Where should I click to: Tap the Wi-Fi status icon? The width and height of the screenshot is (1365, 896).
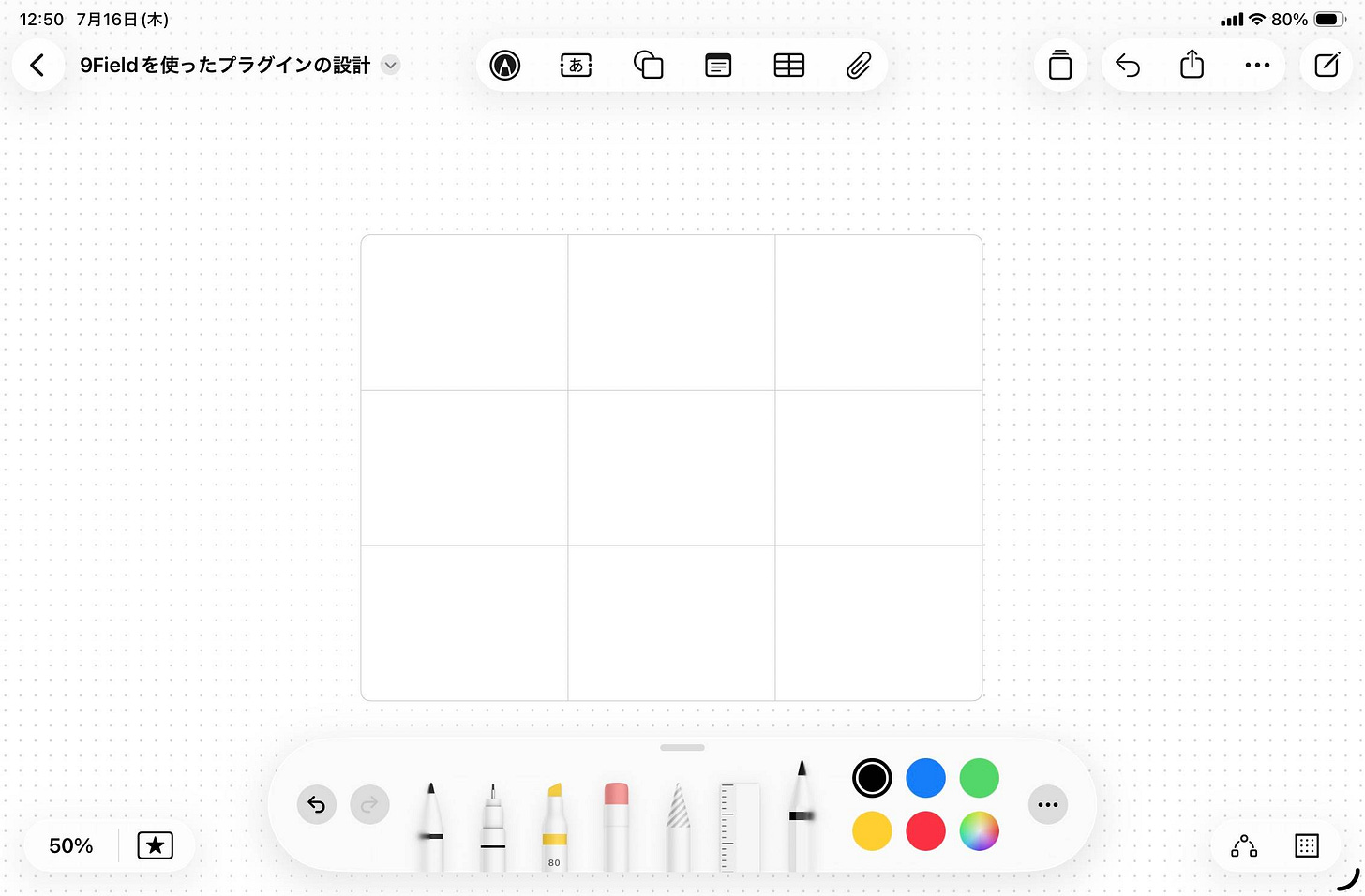click(1257, 19)
